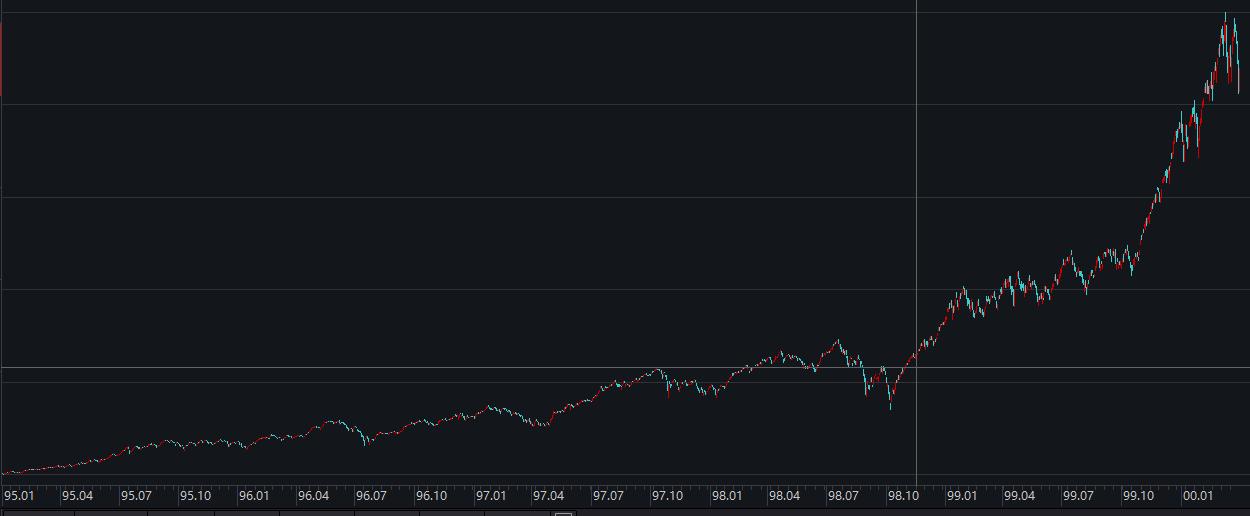This screenshot has height=516, width=1250.
Task: Click the 99.10 date marker
Action: coord(1138,495)
